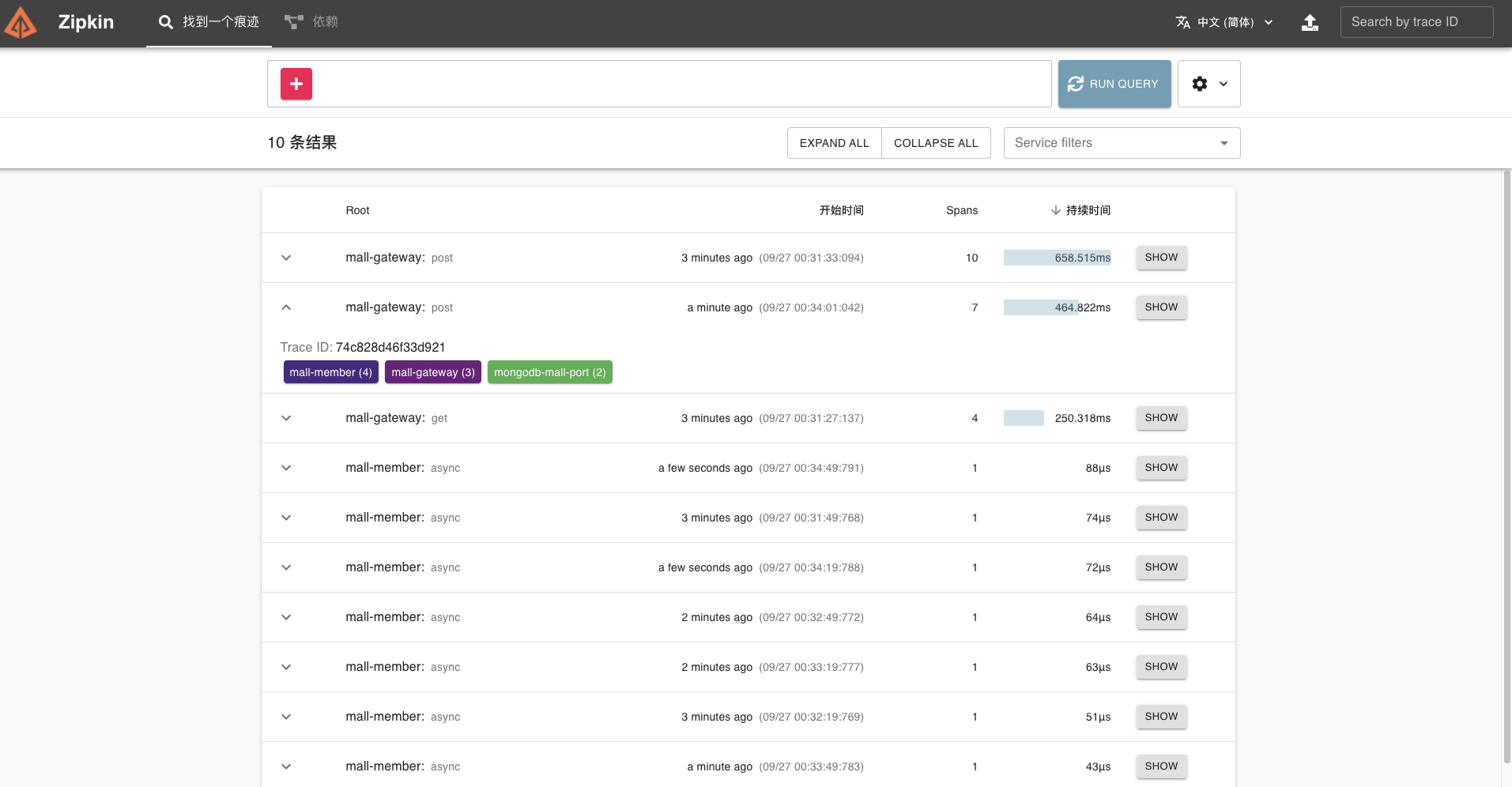This screenshot has width=1512, height=787.
Task: Expand the mall-member async 74µs row
Action: point(286,518)
